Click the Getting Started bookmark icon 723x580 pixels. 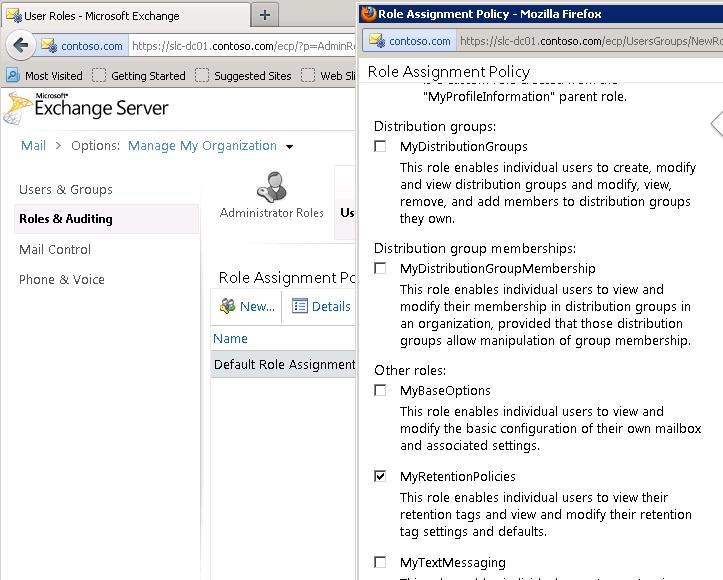pos(99,75)
